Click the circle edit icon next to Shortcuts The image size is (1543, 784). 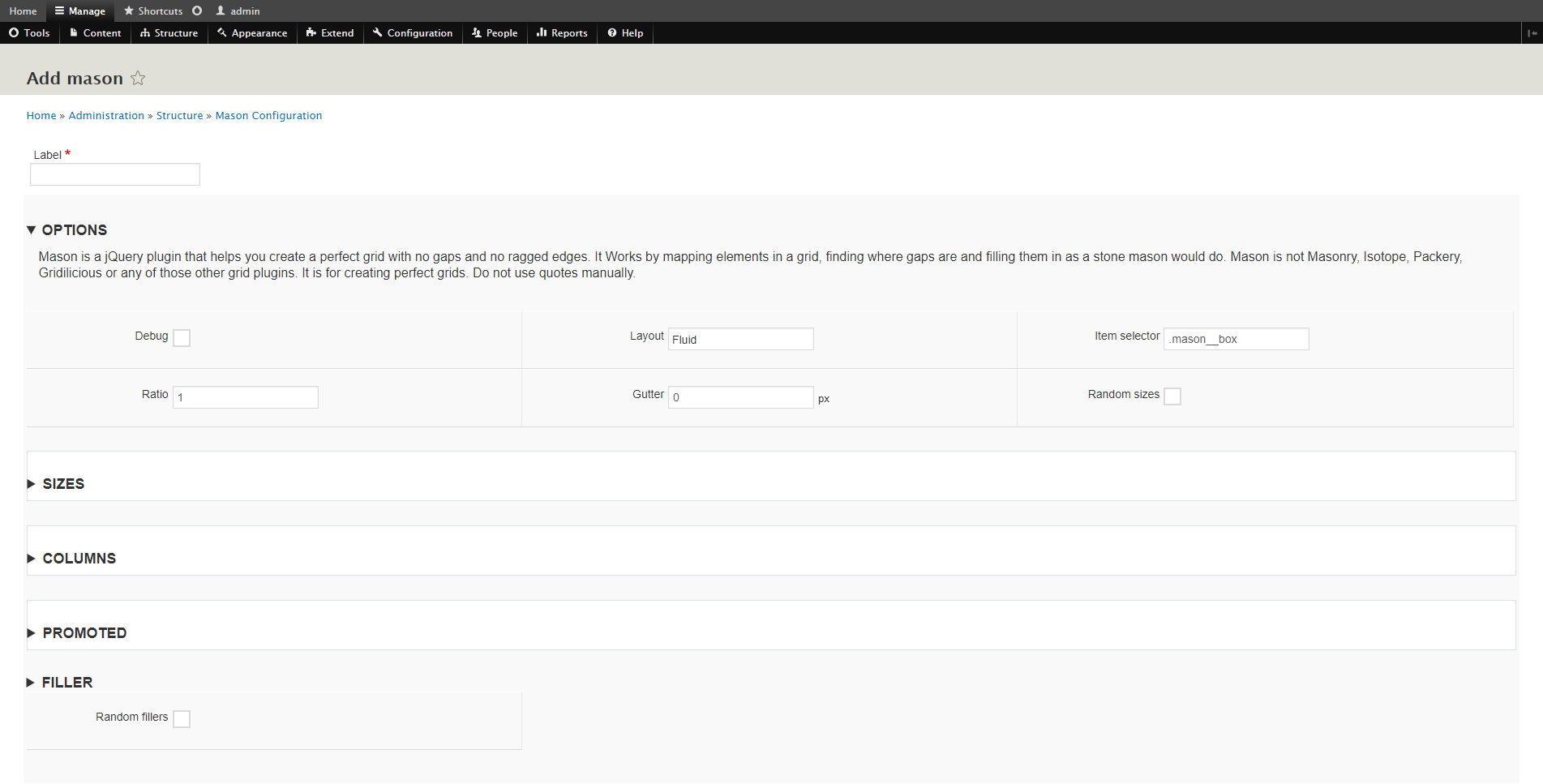pos(197,11)
